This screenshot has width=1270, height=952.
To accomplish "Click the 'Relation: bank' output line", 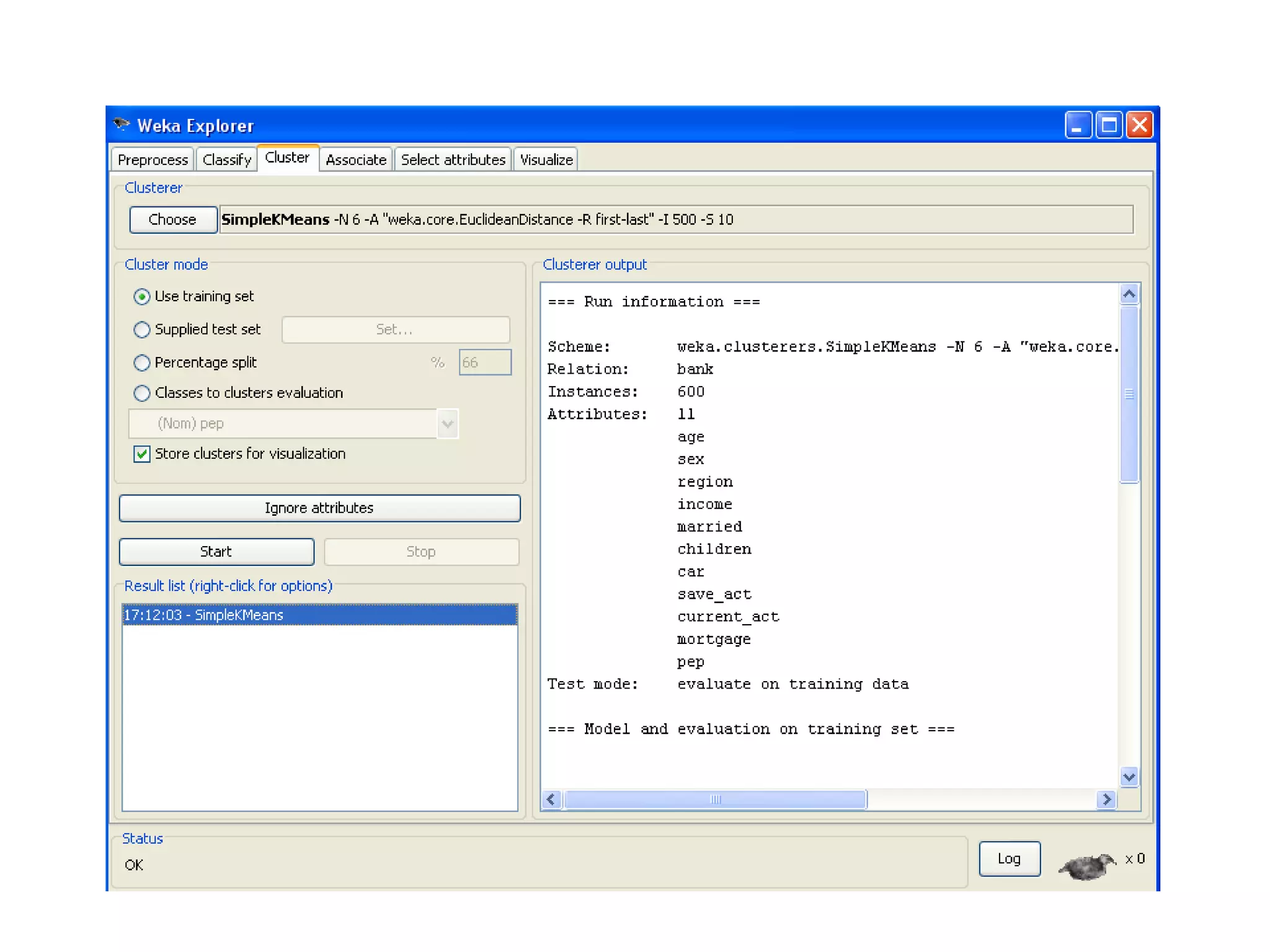I will click(630, 369).
